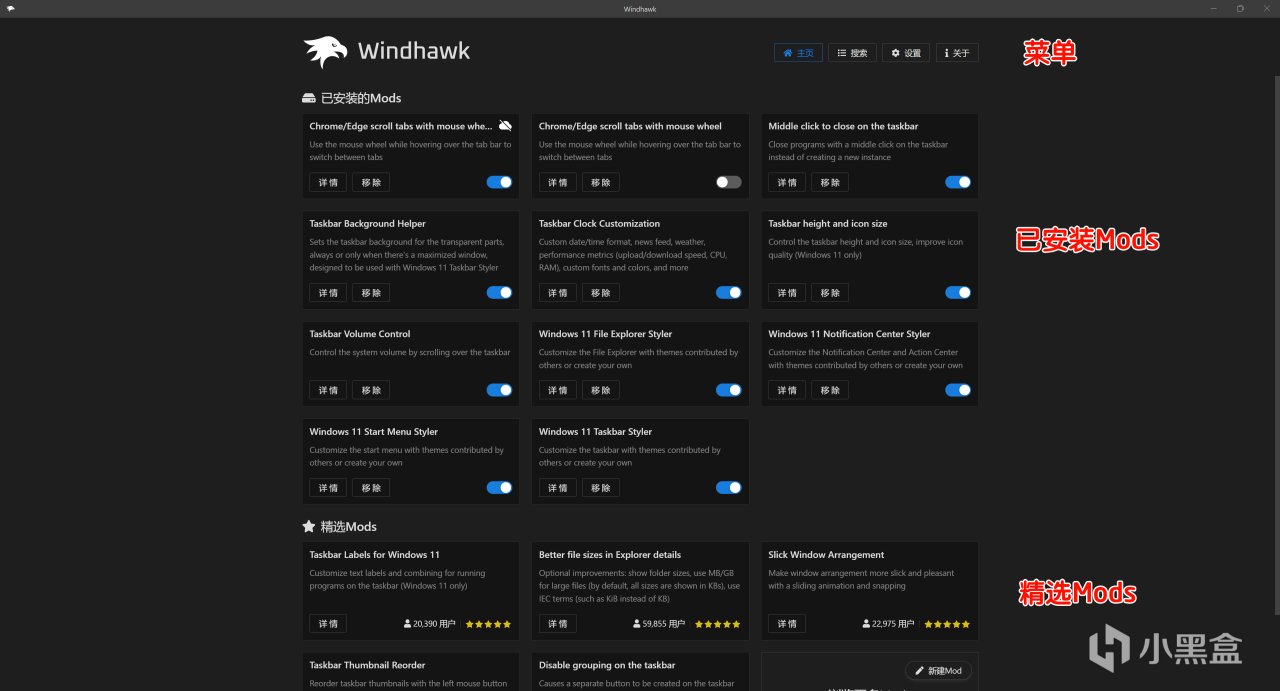Open 详情 for Middle click to close
1280x691 pixels.
tap(787, 182)
